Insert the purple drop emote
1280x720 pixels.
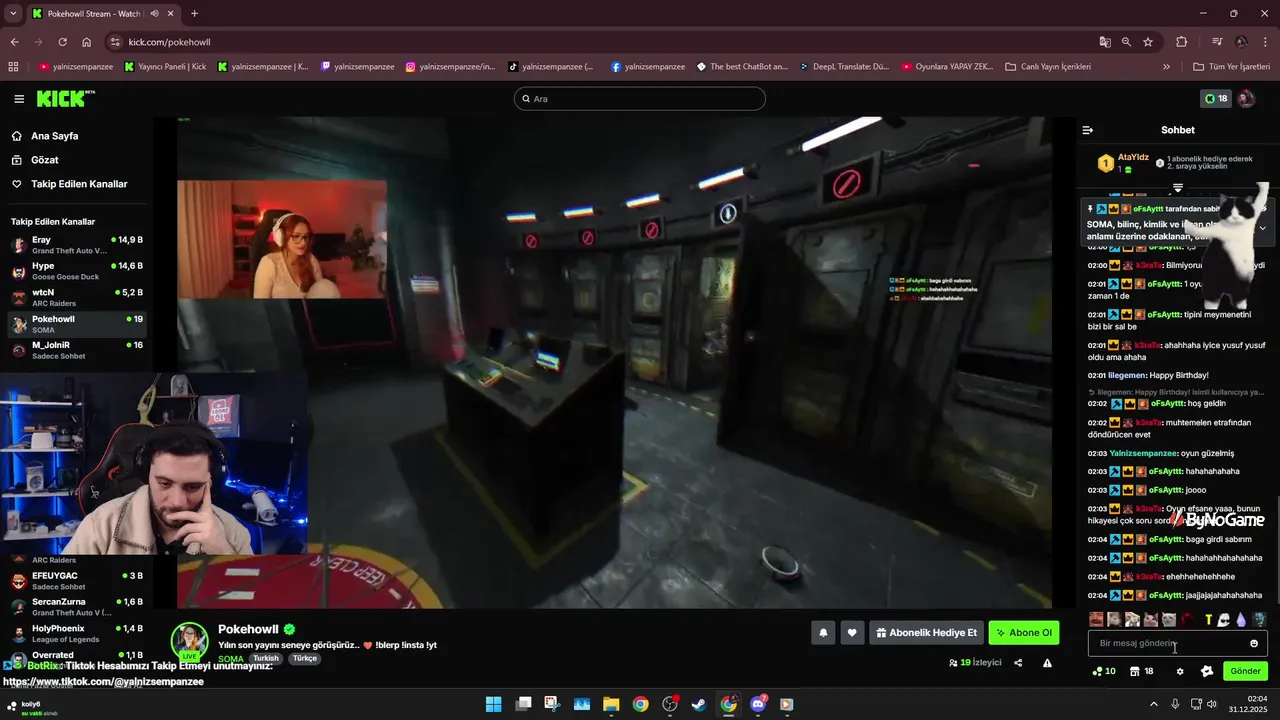click(1241, 620)
